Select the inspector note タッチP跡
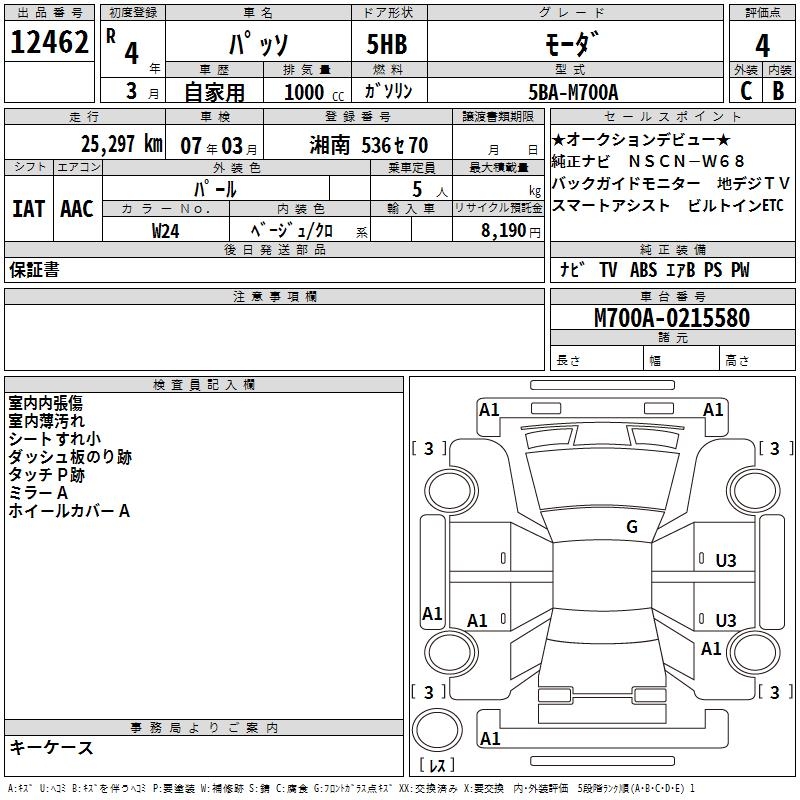 (x=46, y=474)
